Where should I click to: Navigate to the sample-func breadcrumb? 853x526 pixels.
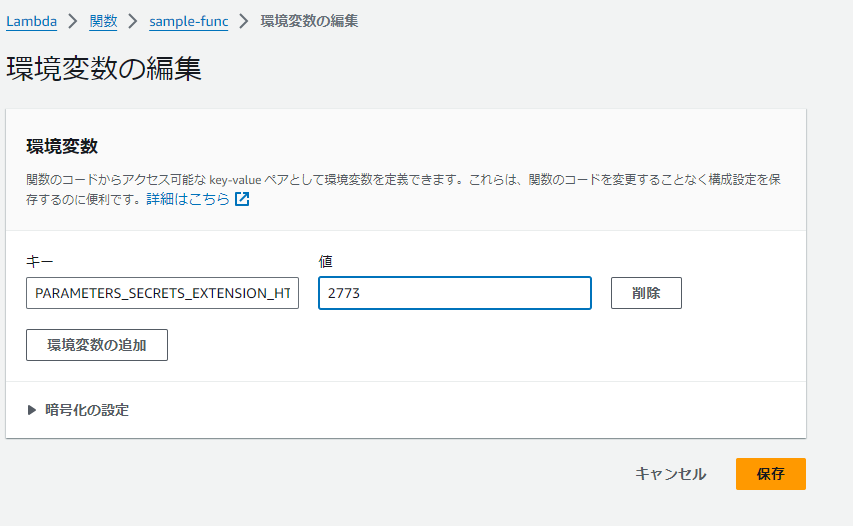click(x=189, y=21)
